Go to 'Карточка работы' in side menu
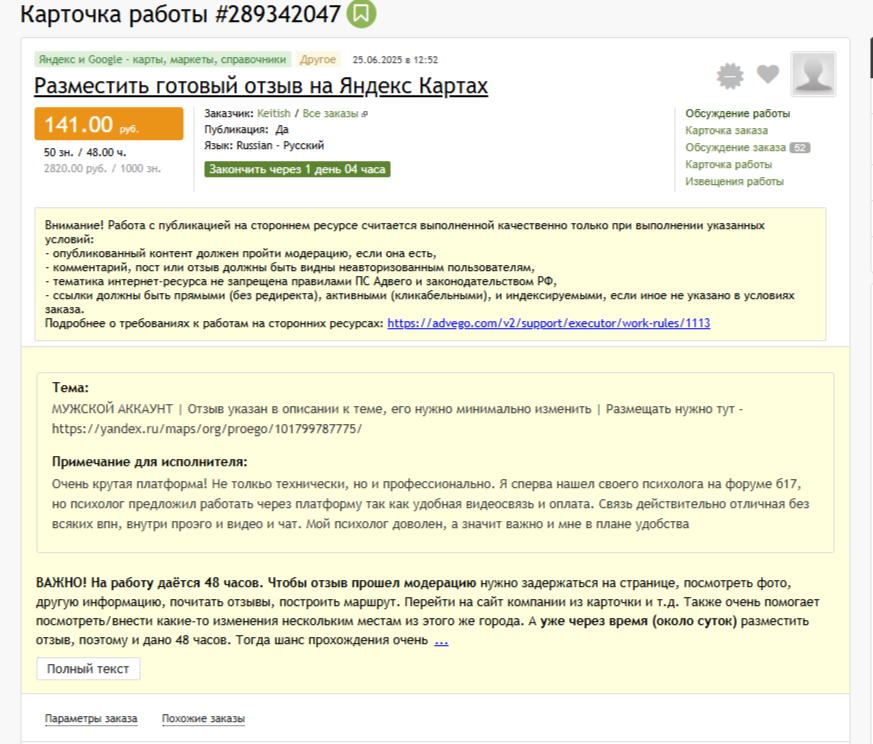Image resolution: width=873 pixels, height=744 pixels. (x=728, y=164)
